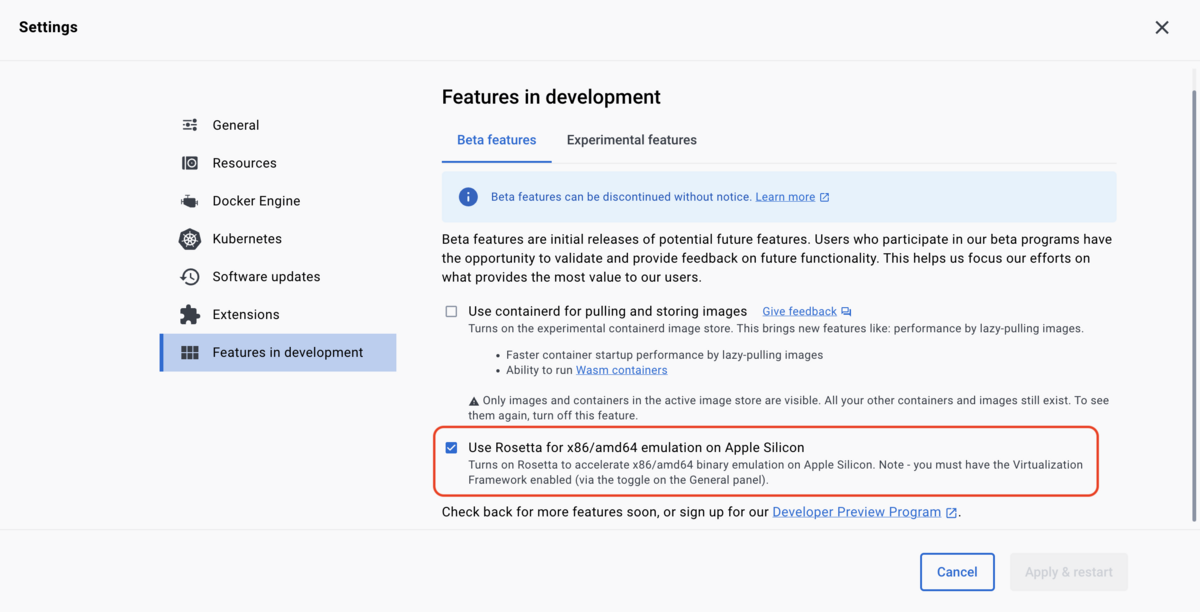Click the Apply & restart button
Viewport: 1200px width, 612px height.
(x=1068, y=571)
